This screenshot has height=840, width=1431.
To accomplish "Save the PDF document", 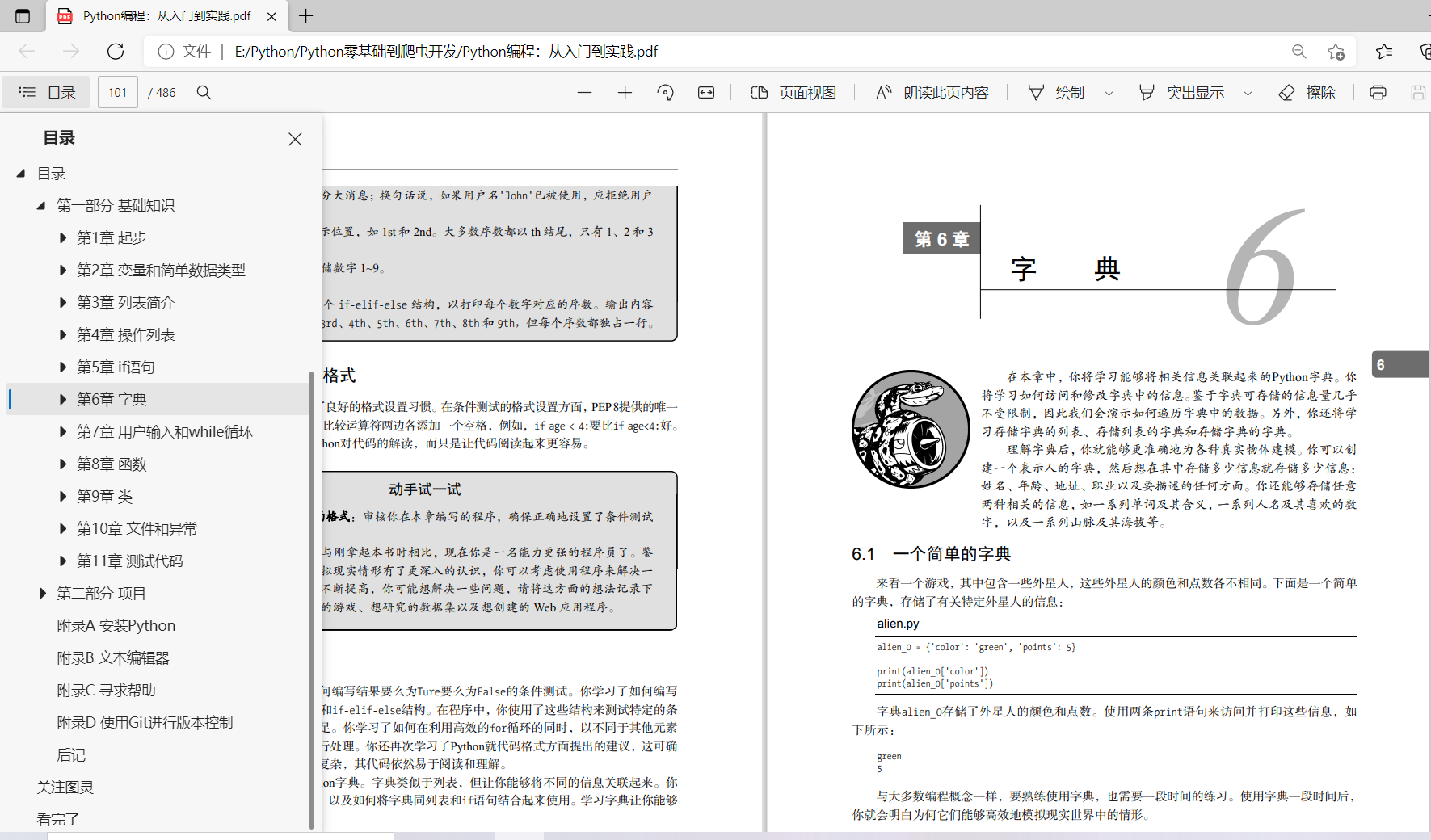I will pos(1418,93).
